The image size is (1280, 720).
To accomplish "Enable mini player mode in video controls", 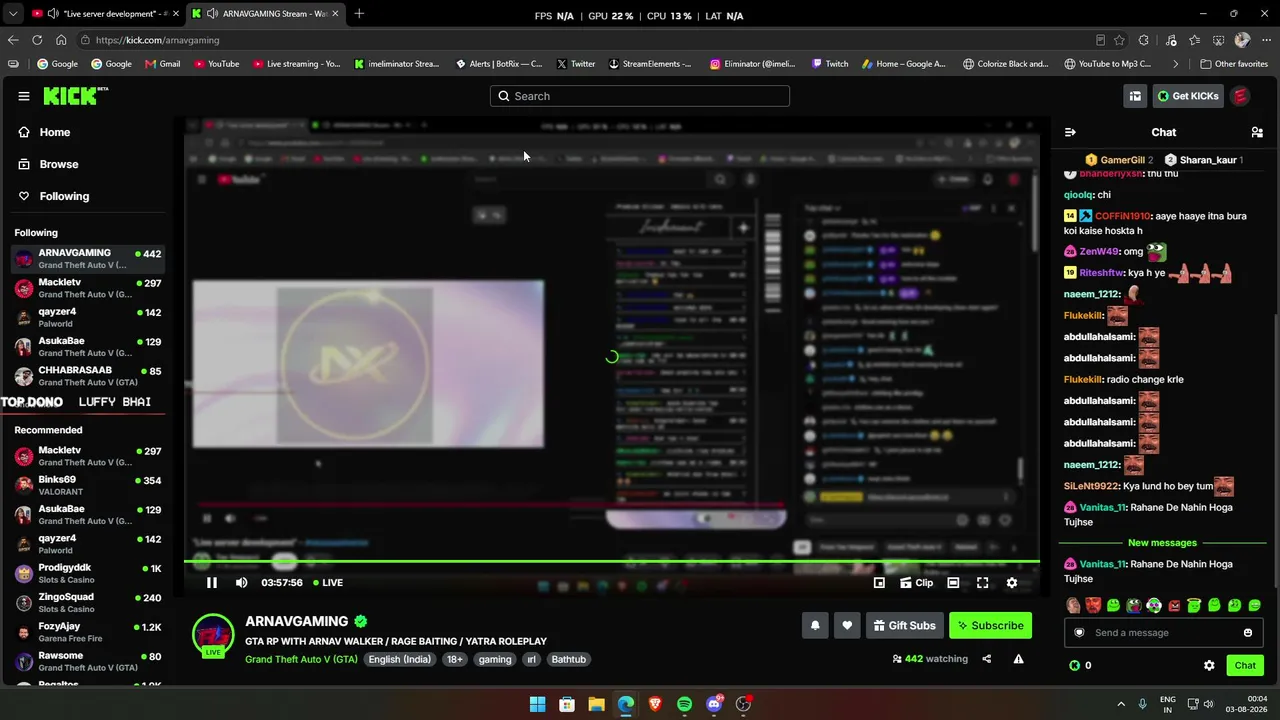I will 879,583.
